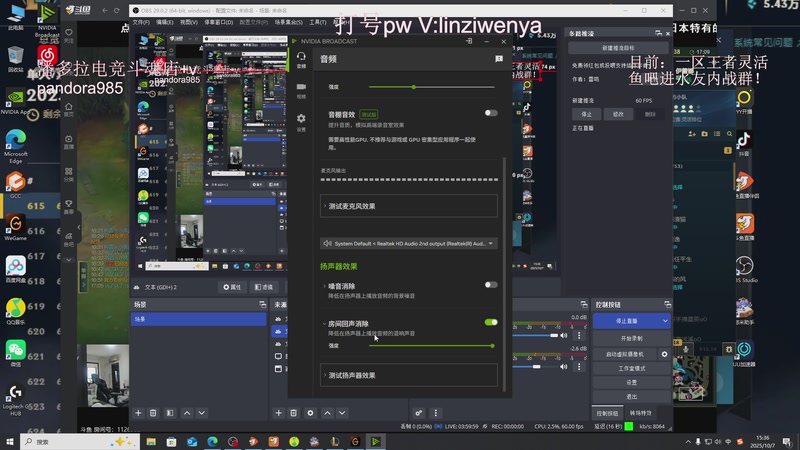Click 修改 button in 多路推流 panel

click(618, 114)
